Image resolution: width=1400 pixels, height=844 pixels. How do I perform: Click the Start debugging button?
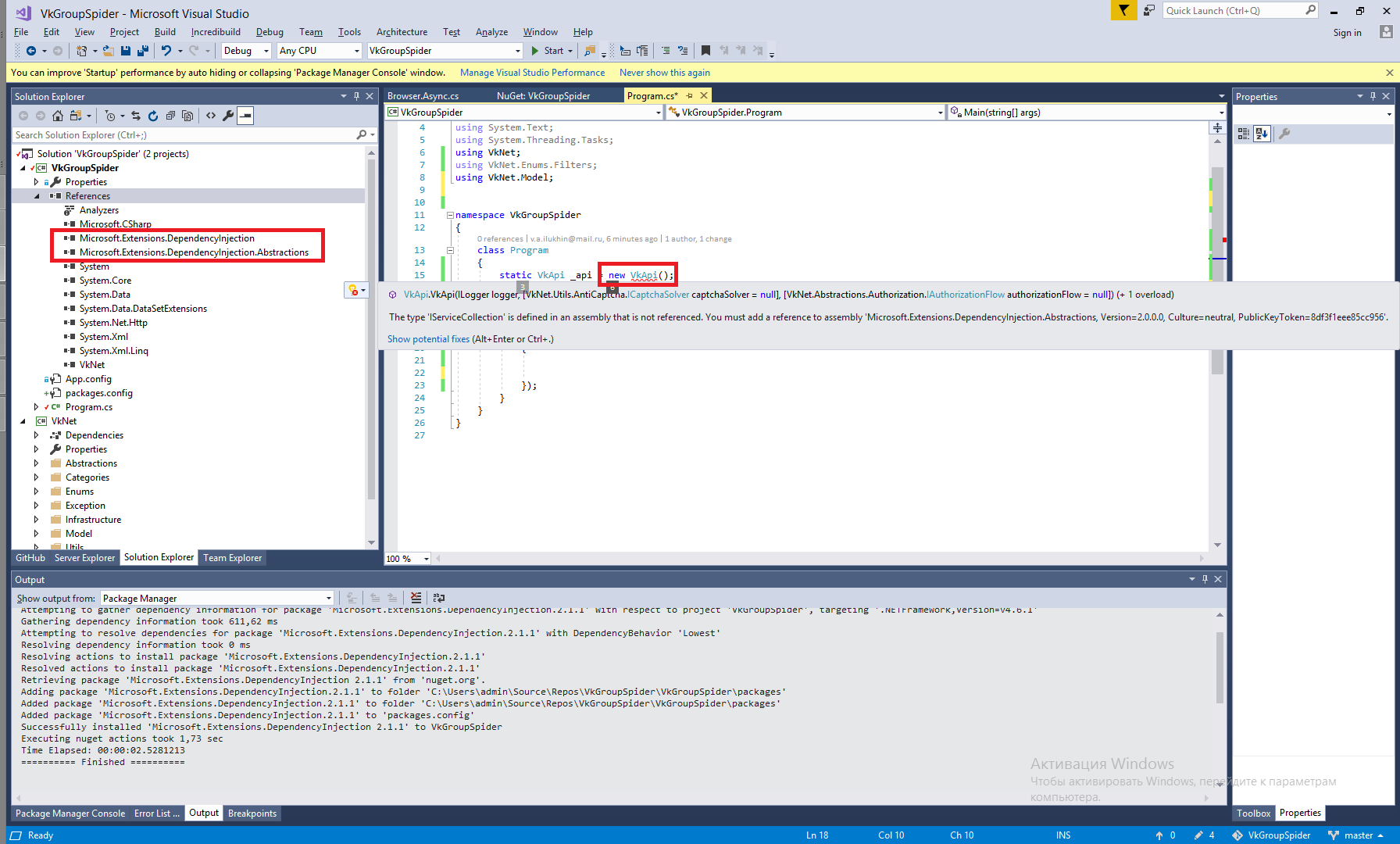pos(551,51)
